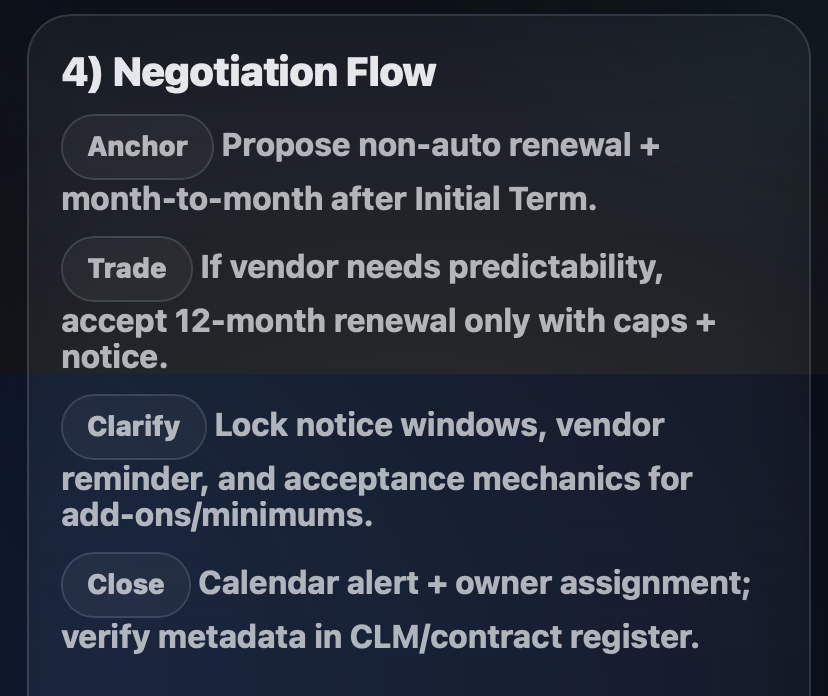Viewport: 828px width, 696px height.
Task: Click 'Calendar alert + owner assignment;' text
Action: [474, 584]
